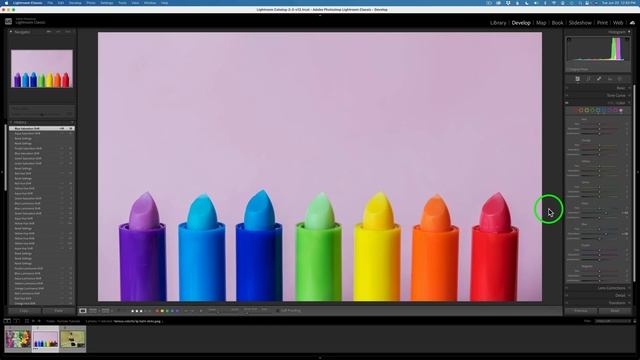Expand the Detail panel
Image resolution: width=640 pixels, height=360 pixels.
pyautogui.click(x=629, y=296)
